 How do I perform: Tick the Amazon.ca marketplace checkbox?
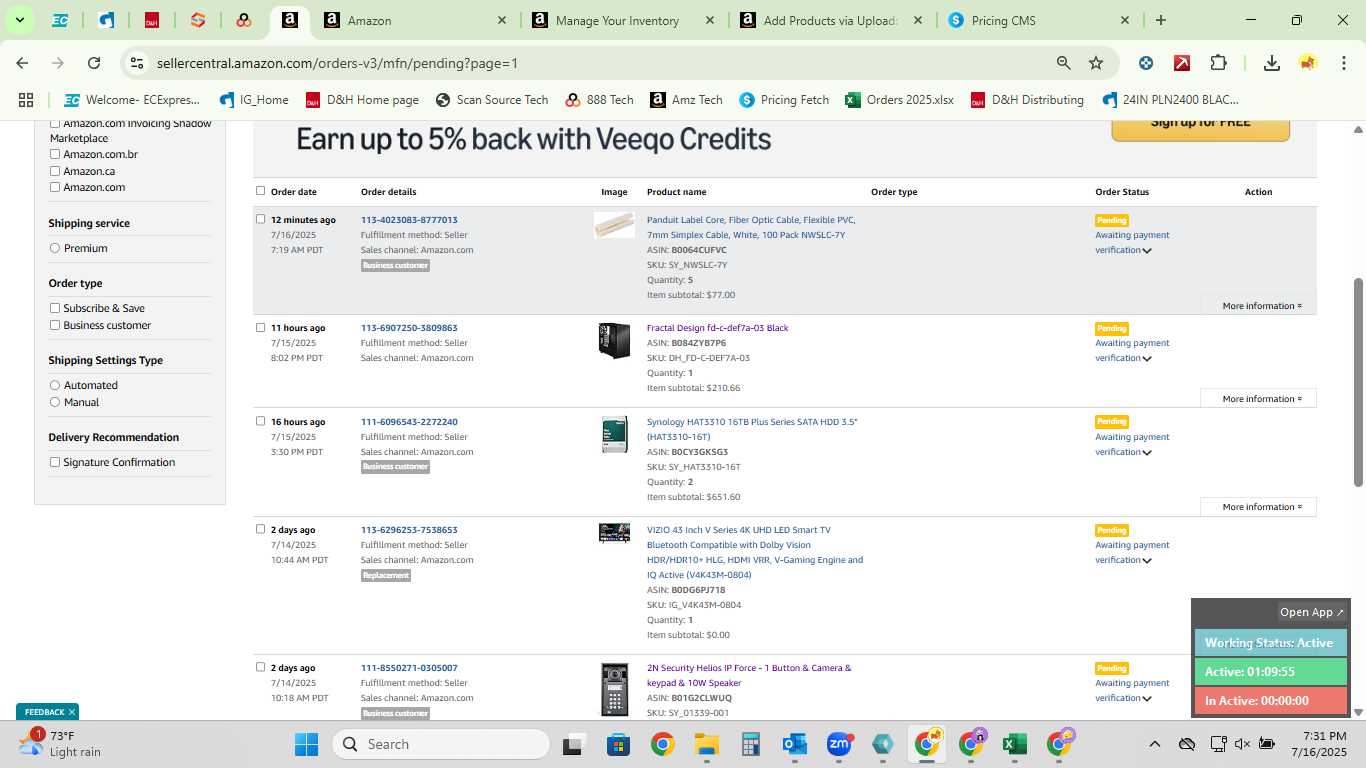[55, 171]
